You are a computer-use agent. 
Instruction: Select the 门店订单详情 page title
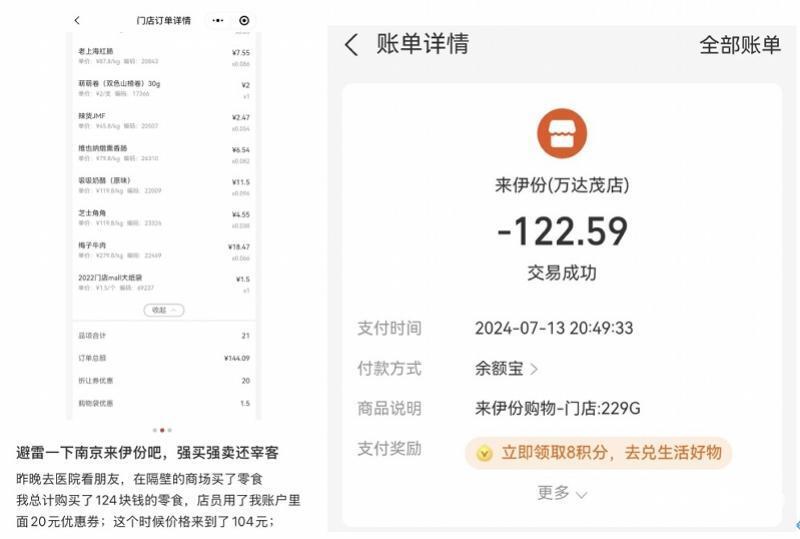(163, 20)
